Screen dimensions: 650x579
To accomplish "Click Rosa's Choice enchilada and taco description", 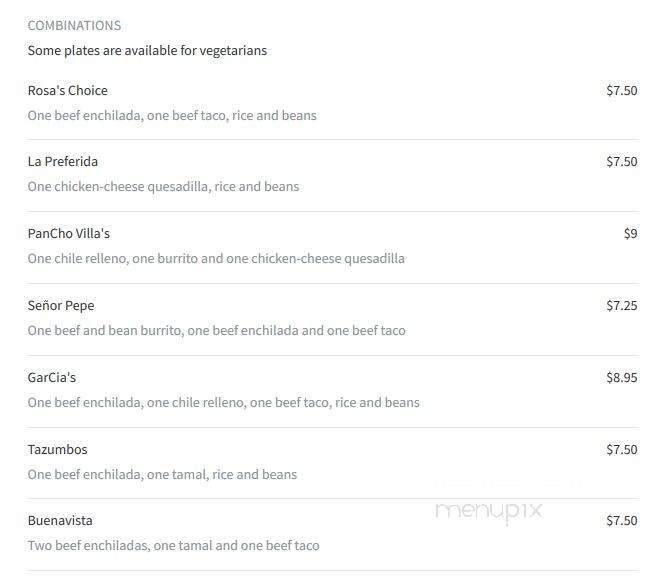I will tap(172, 115).
